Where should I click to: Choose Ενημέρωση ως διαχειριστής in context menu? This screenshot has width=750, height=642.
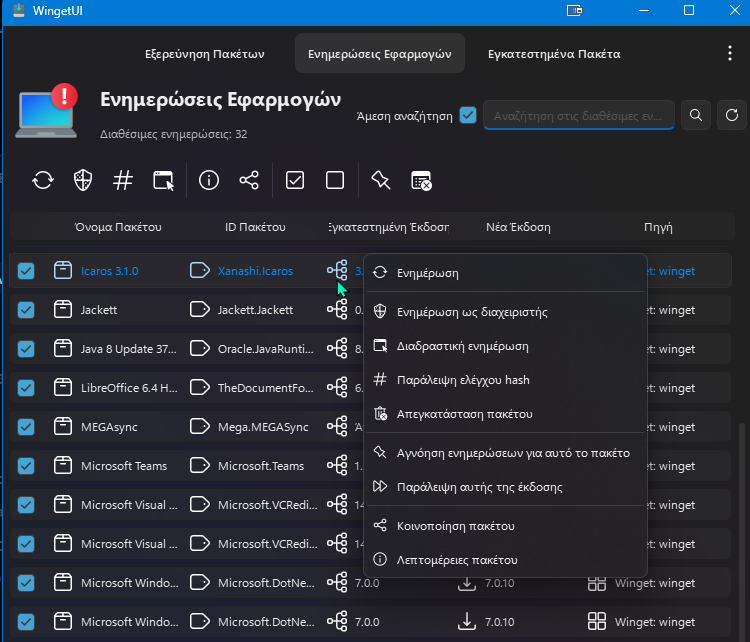click(505, 312)
